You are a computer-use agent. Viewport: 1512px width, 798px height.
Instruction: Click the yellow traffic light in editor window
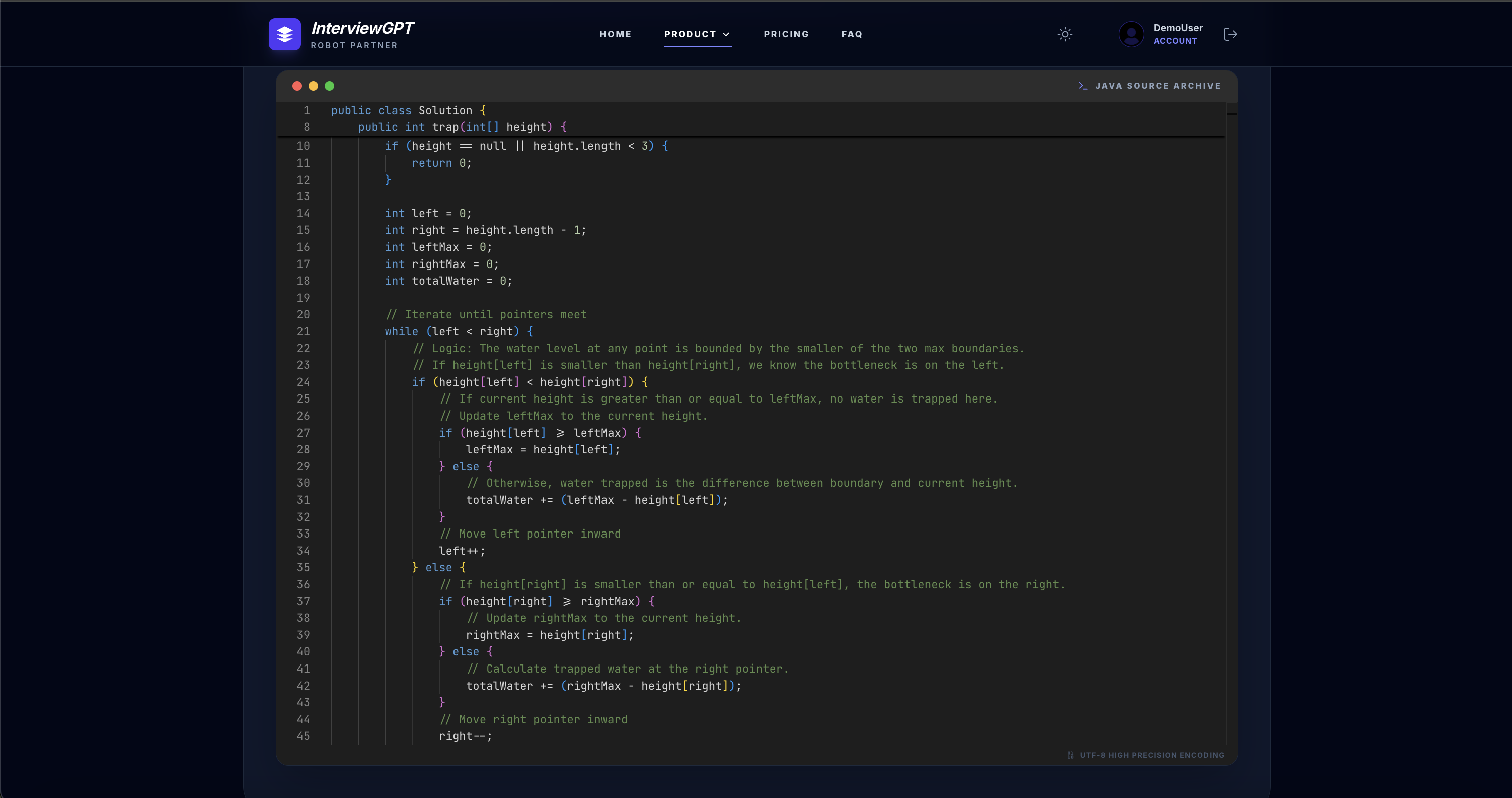(314, 86)
